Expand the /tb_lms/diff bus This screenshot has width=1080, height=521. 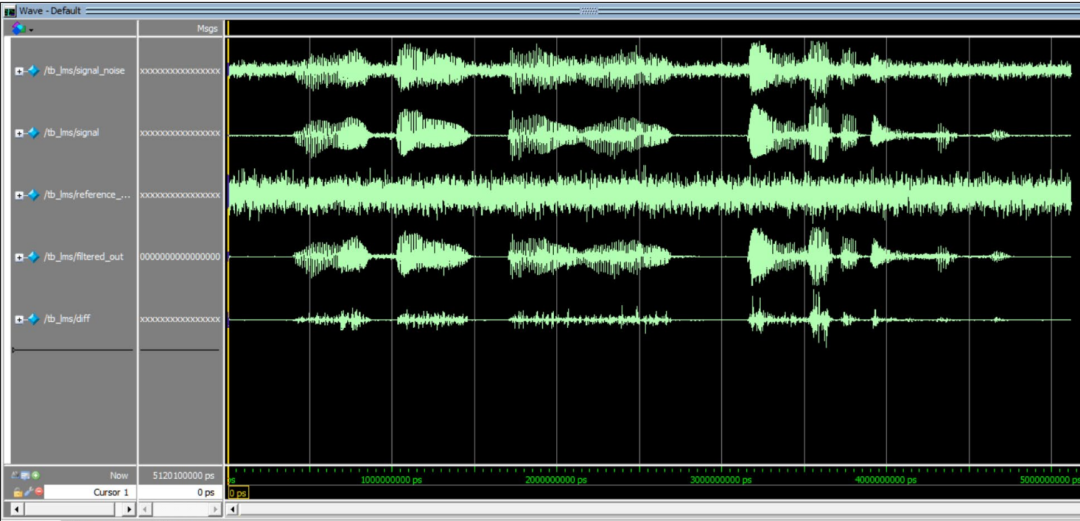19,319
